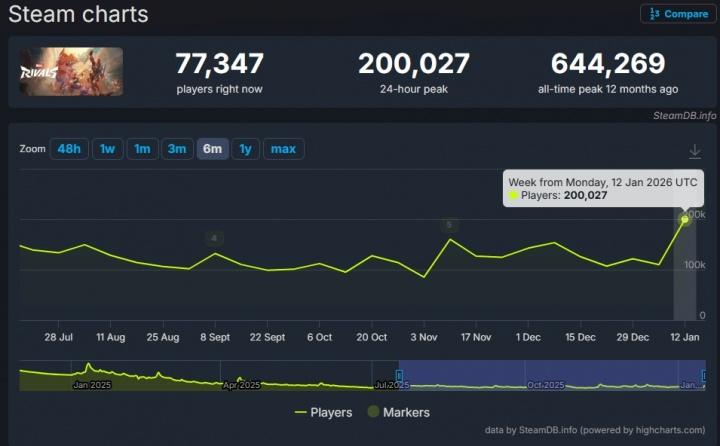
Task: Click the Steam charts heading
Action: click(x=79, y=14)
